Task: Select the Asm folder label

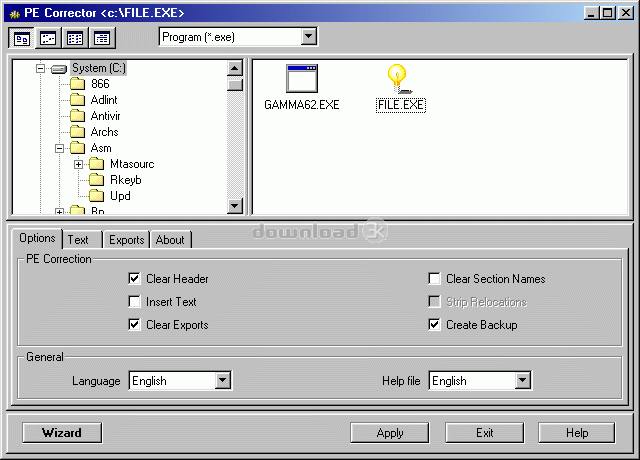Action: click(101, 148)
